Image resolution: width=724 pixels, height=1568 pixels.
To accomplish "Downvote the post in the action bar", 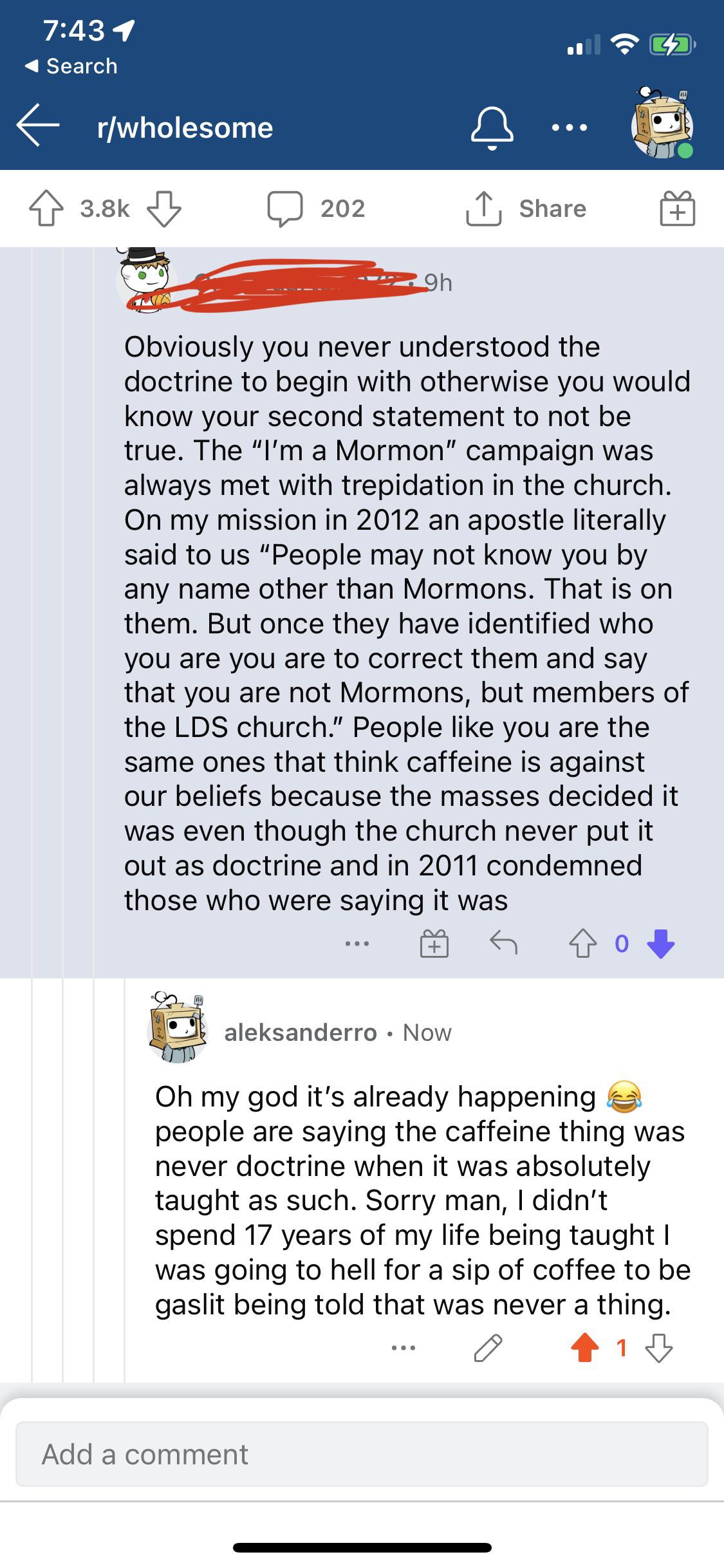I will [x=165, y=209].
